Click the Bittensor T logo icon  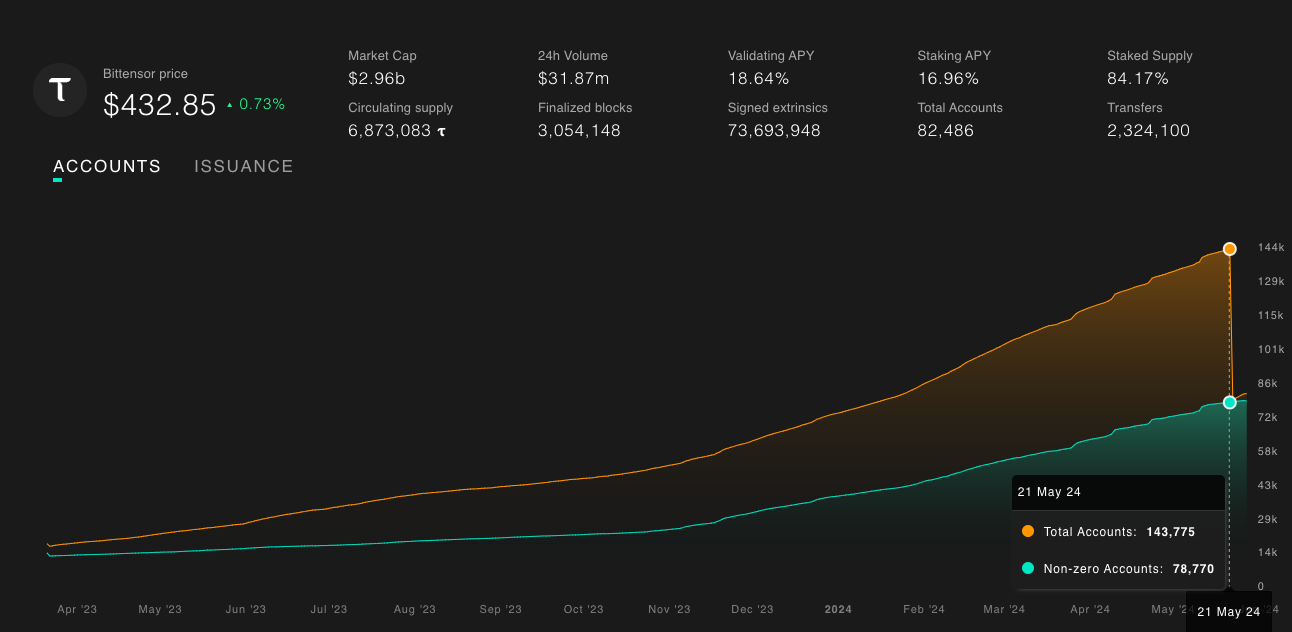point(59,90)
